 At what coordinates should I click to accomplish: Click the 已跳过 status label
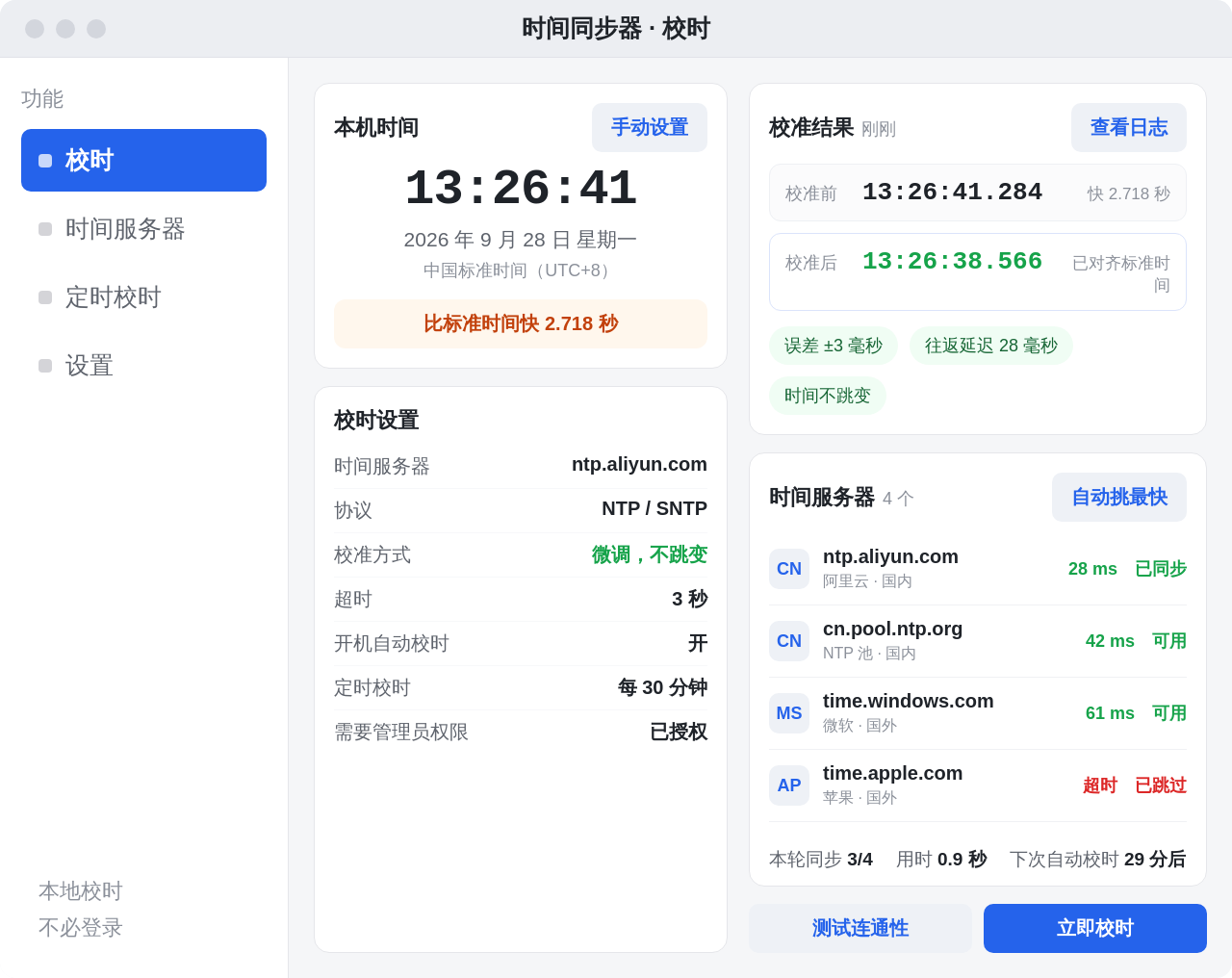[1161, 785]
